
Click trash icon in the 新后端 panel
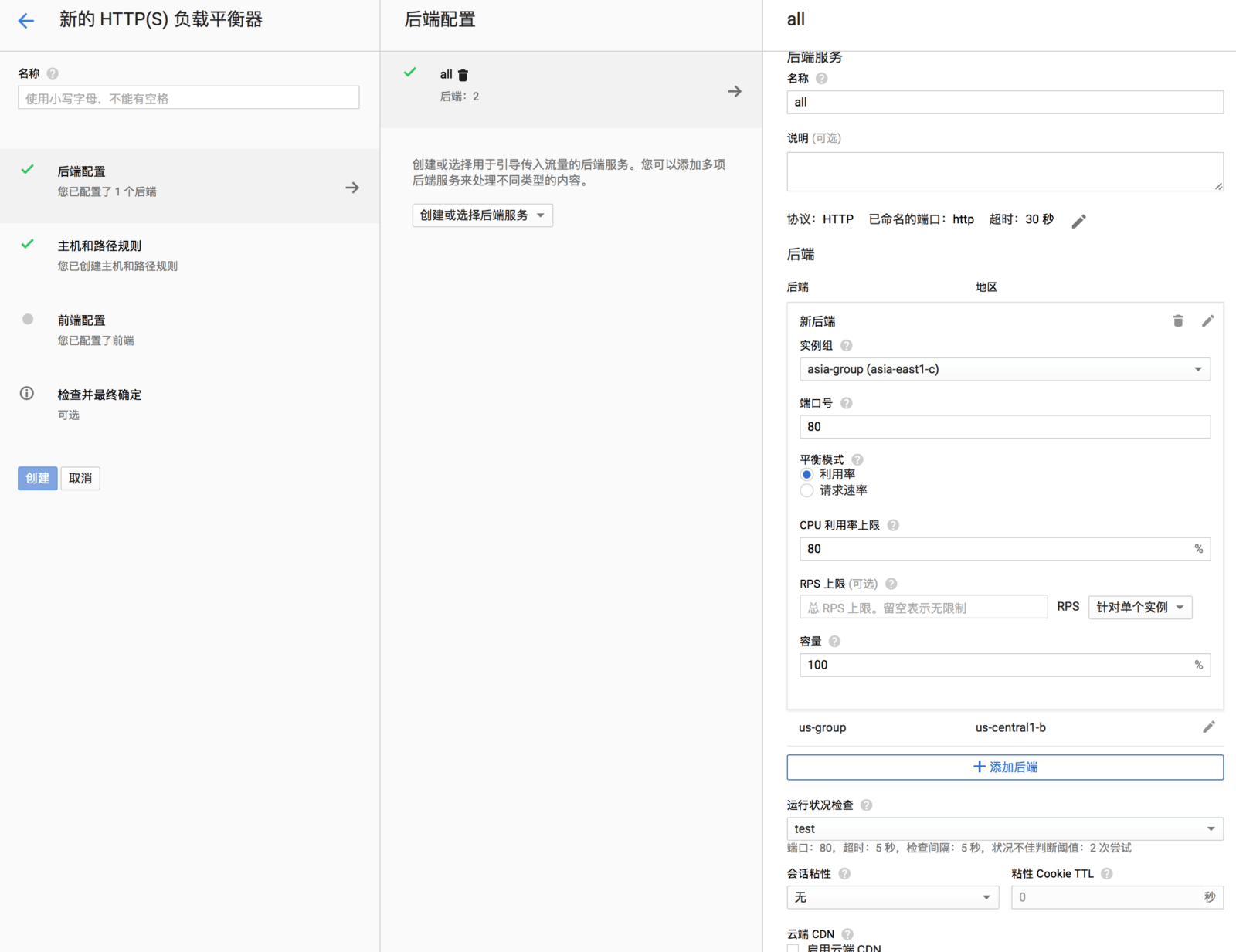1178,320
